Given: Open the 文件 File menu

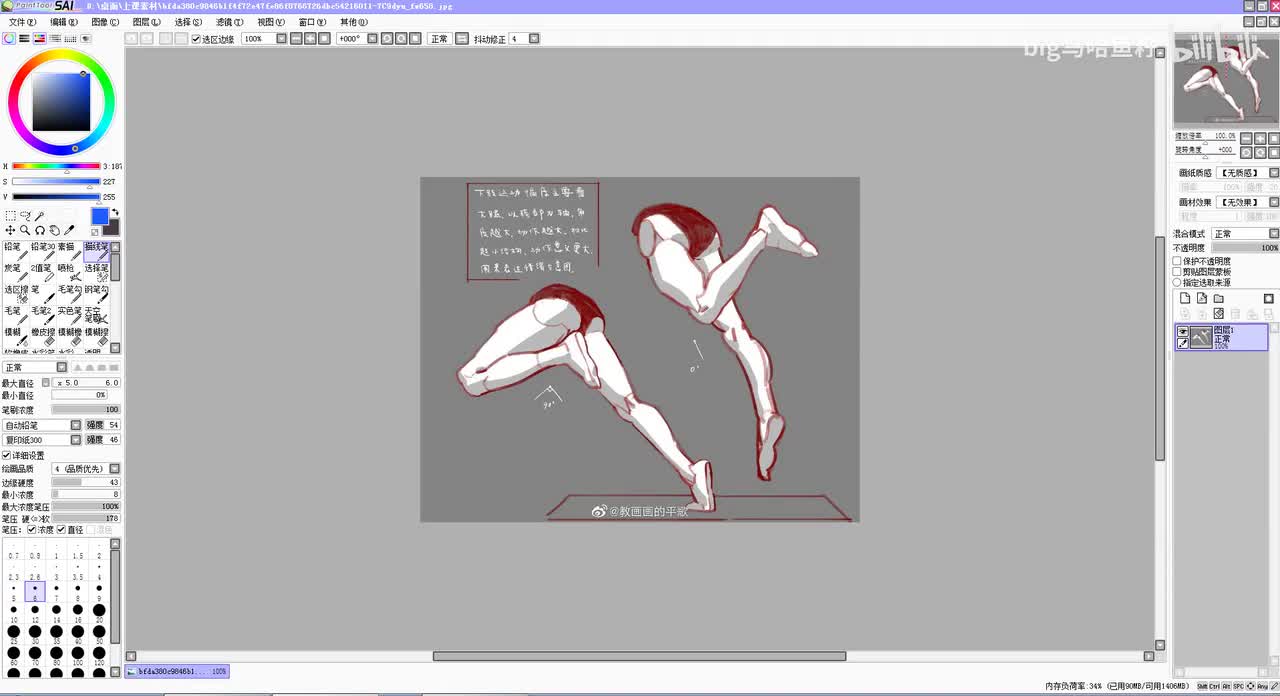Looking at the screenshot, I should point(22,22).
